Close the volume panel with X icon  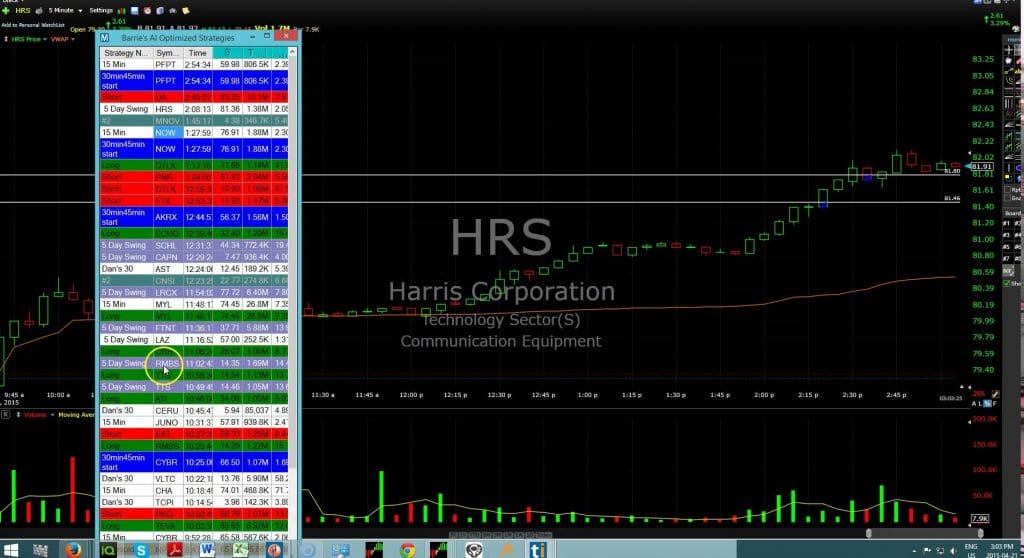coord(5,414)
